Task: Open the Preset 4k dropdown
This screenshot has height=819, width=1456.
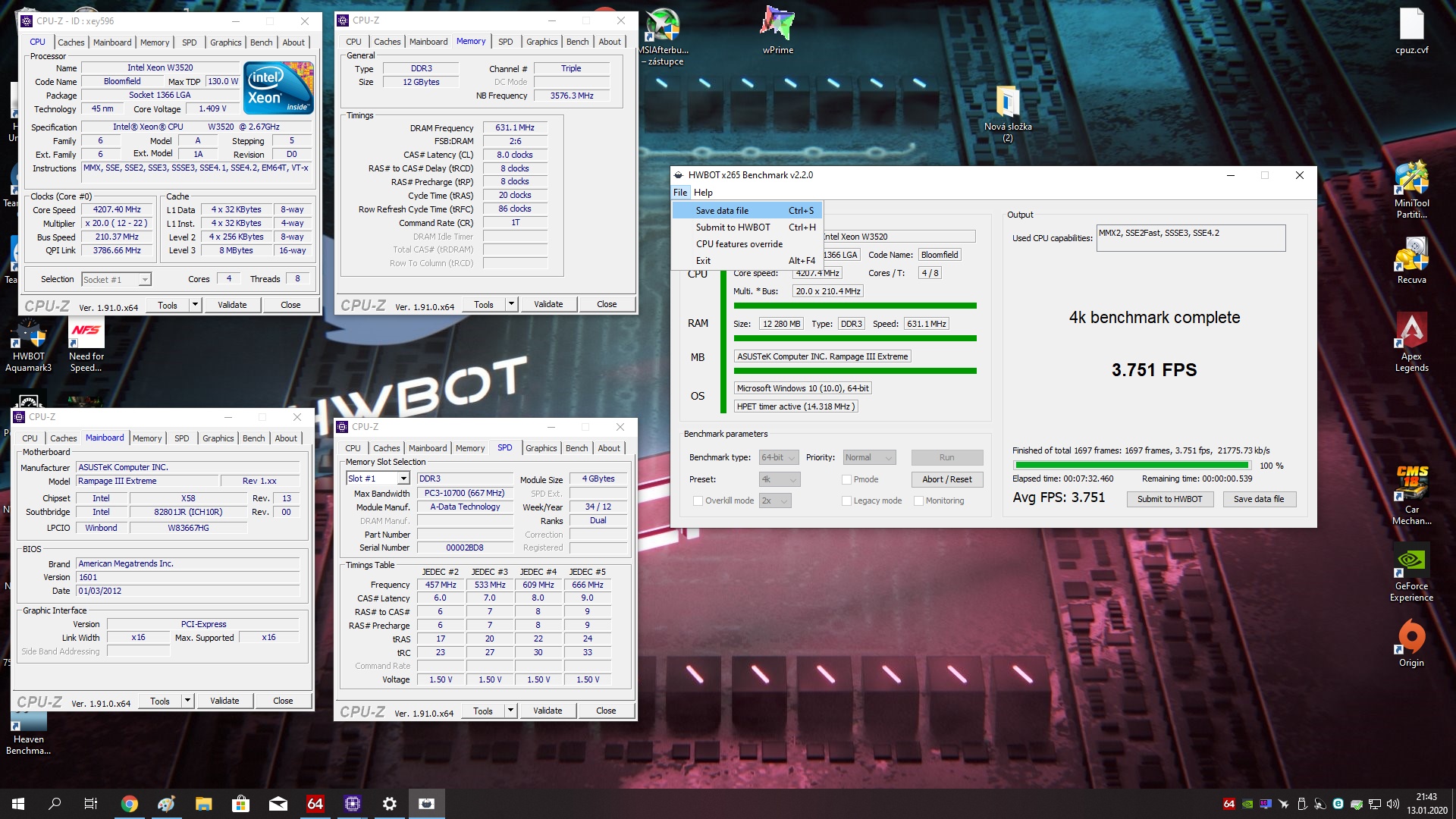Action: click(x=779, y=479)
